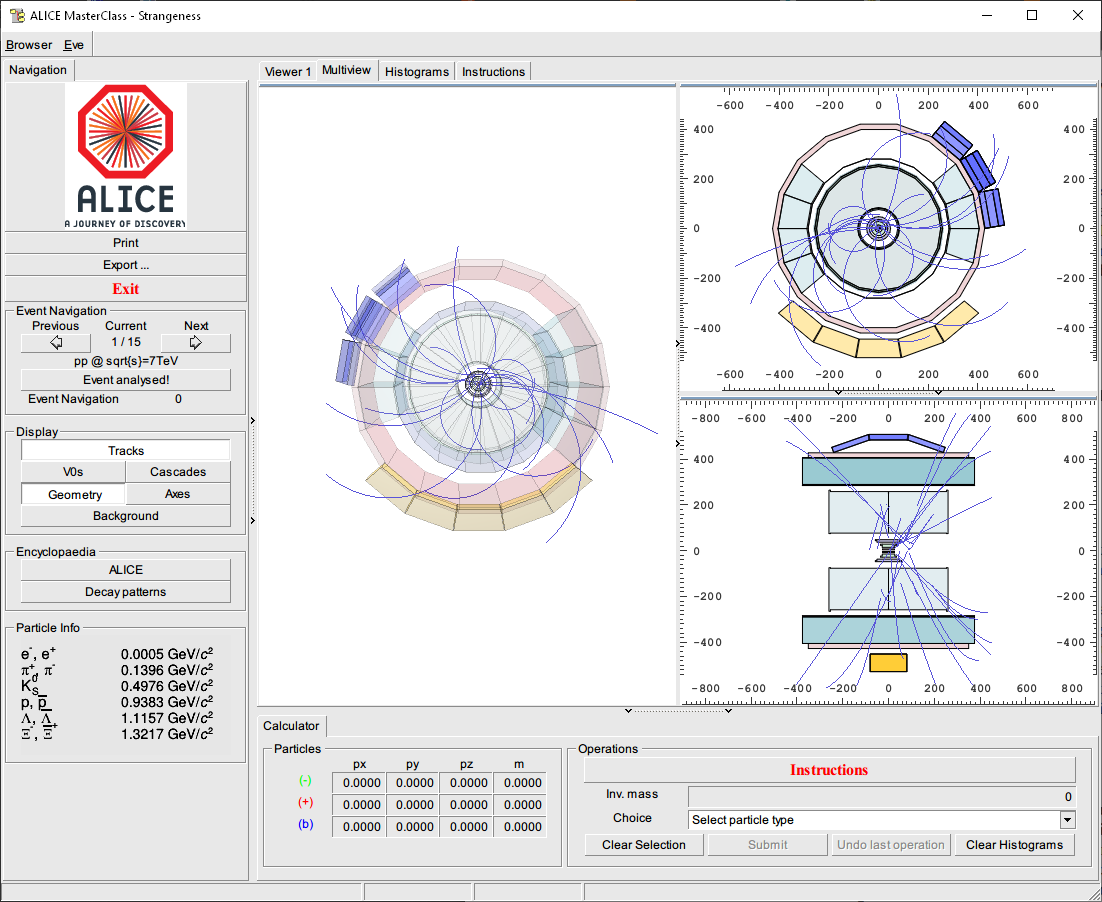
Task: Toggle V0s display on
Action: point(73,472)
